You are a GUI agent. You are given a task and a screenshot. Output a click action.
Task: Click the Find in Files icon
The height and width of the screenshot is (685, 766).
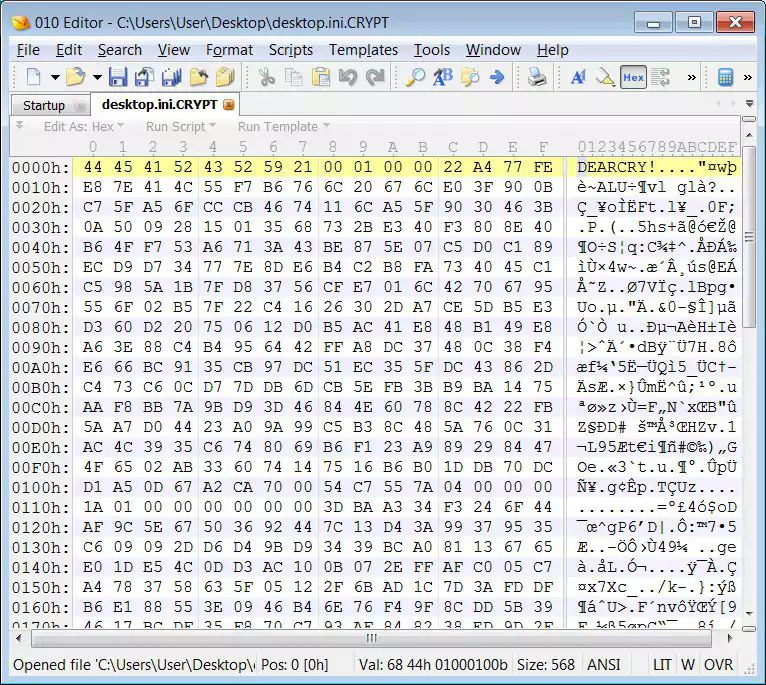pos(470,77)
